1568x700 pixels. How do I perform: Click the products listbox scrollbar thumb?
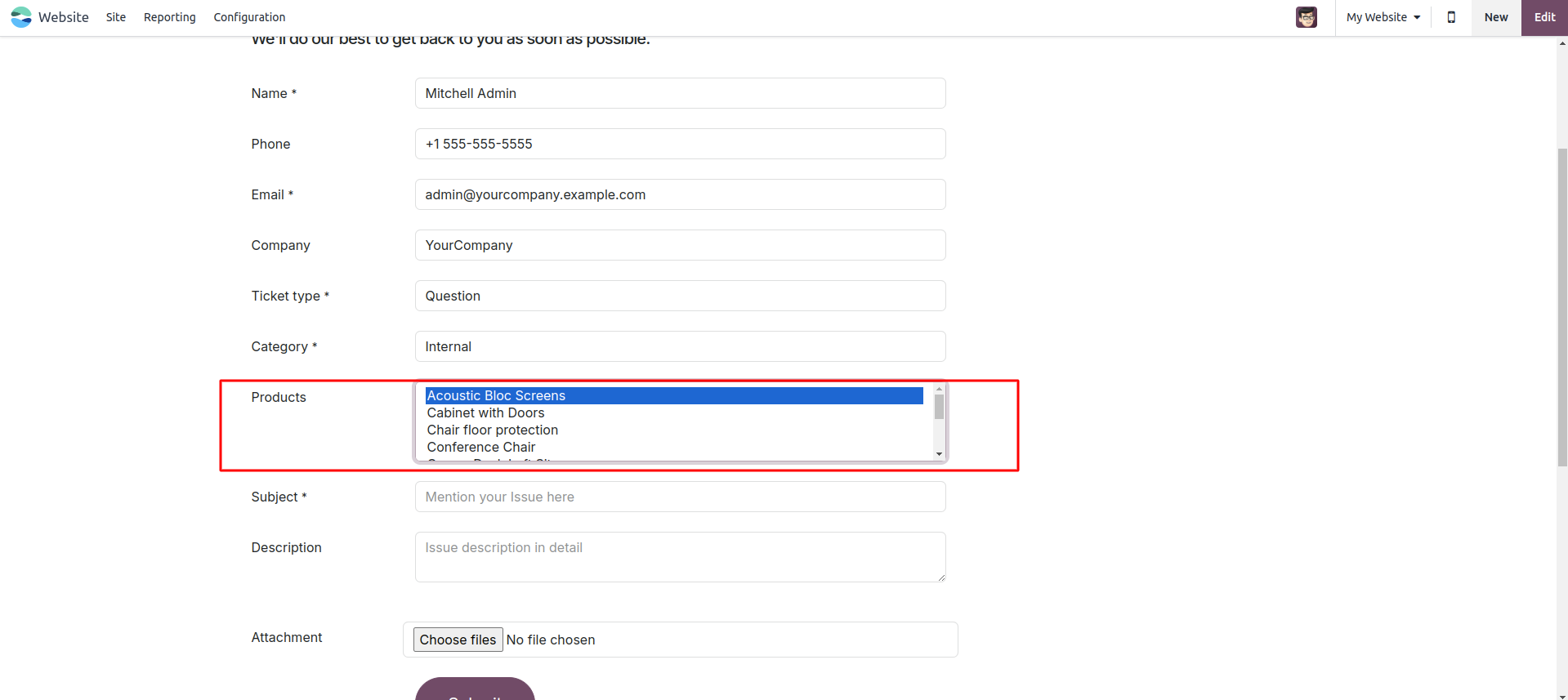coord(939,406)
